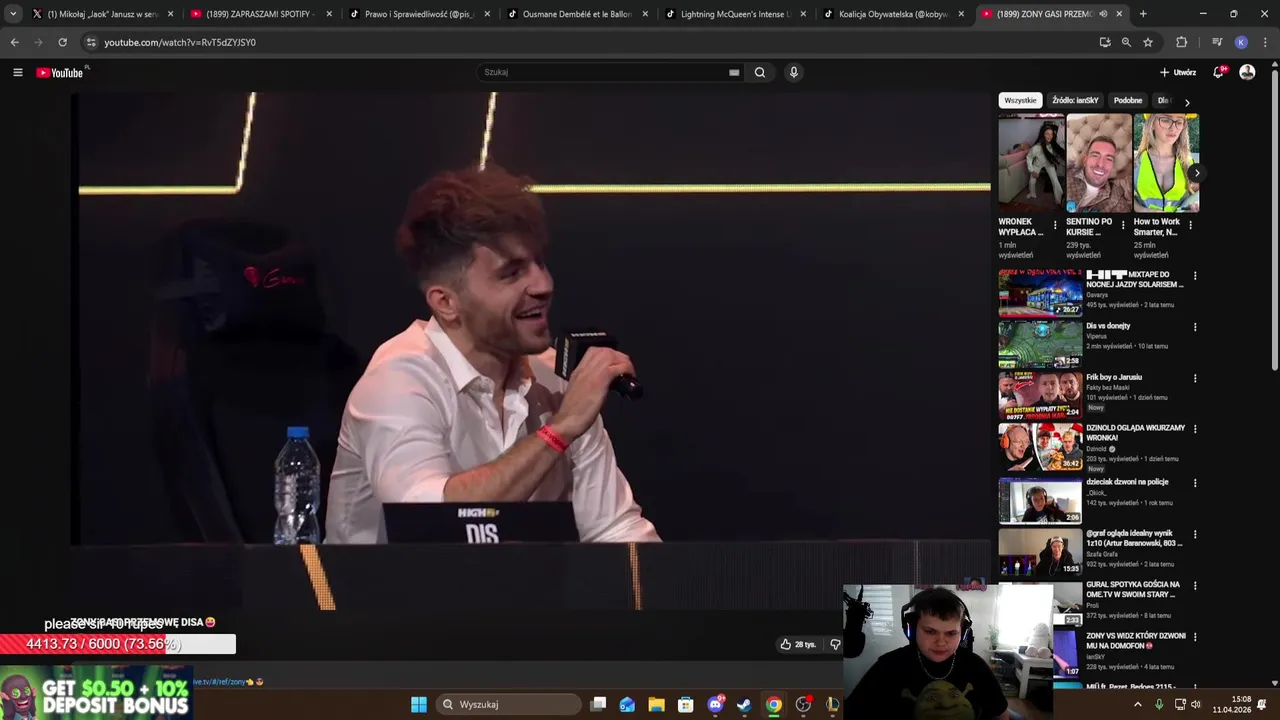Open options for How to Work Smarter short
This screenshot has height=720, width=1280.
[x=1190, y=225]
